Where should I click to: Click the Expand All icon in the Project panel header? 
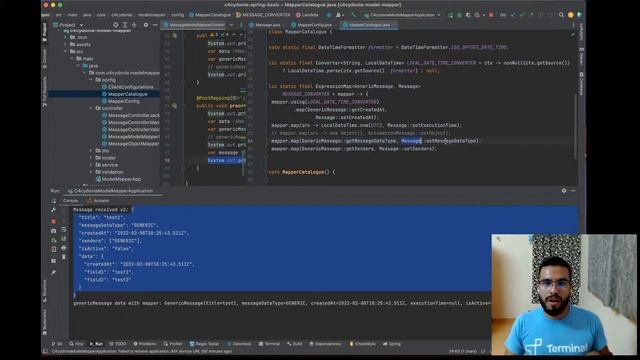125,25
